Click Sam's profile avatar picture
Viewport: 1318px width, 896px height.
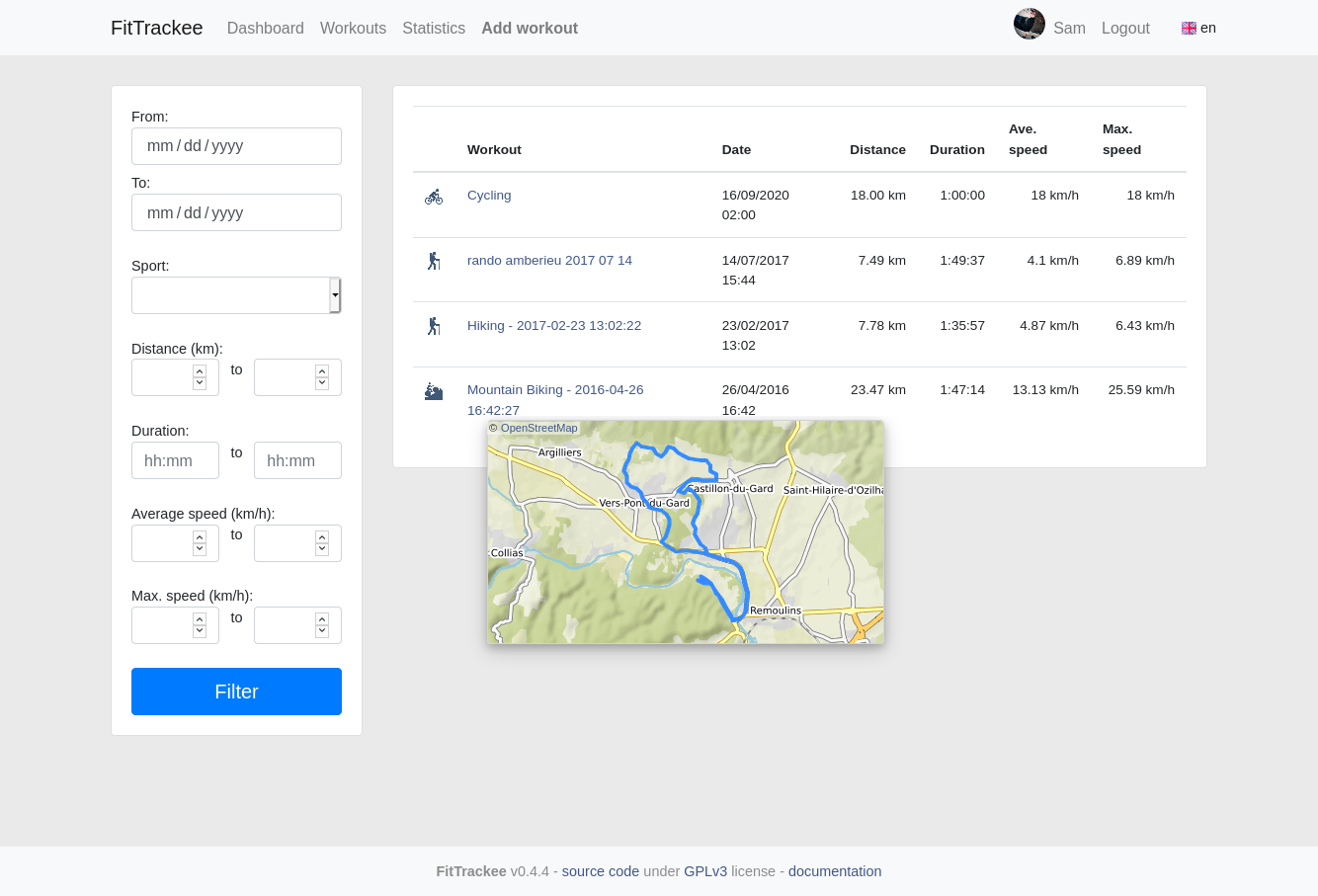click(1029, 25)
